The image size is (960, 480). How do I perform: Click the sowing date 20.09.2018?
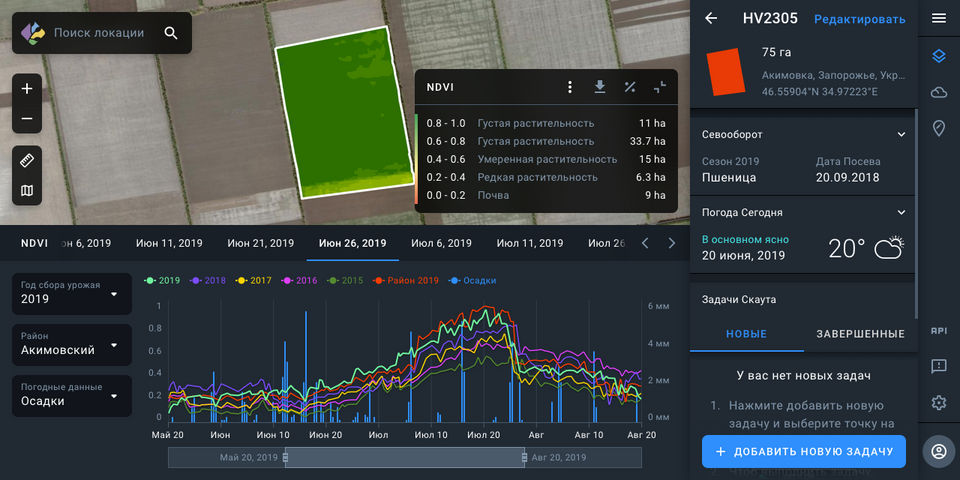click(847, 178)
